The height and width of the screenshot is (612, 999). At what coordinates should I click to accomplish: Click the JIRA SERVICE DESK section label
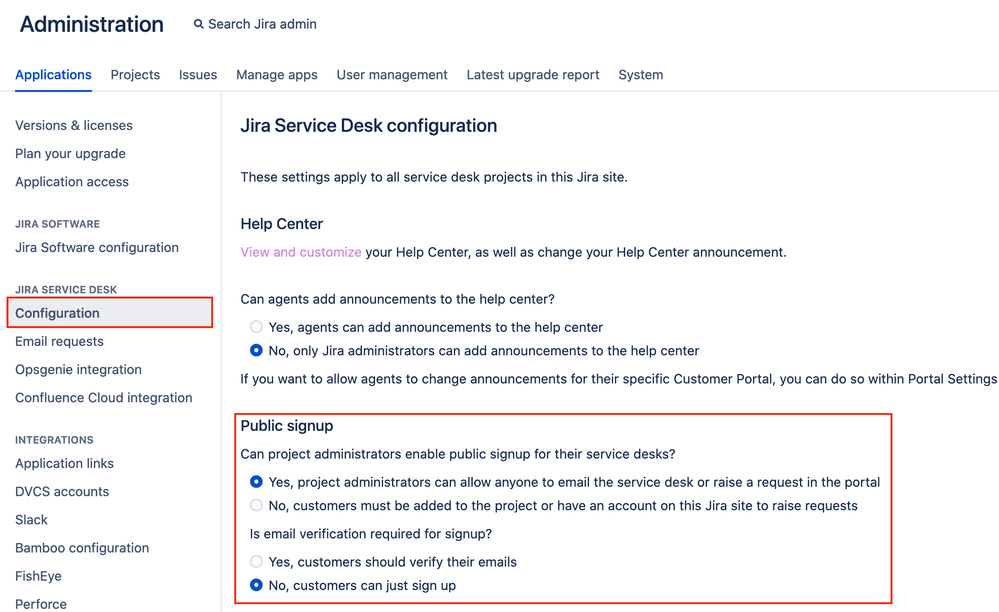tap(66, 290)
